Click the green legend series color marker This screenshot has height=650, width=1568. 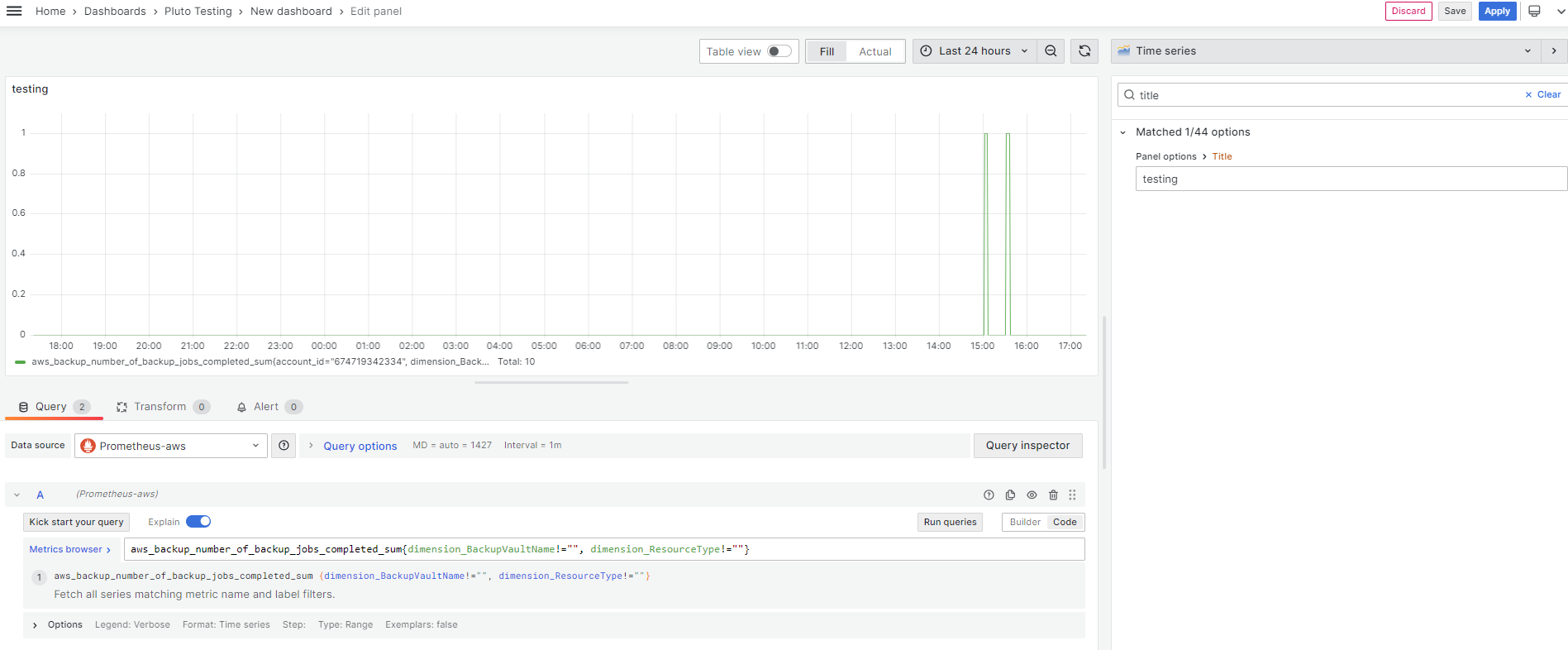click(20, 362)
